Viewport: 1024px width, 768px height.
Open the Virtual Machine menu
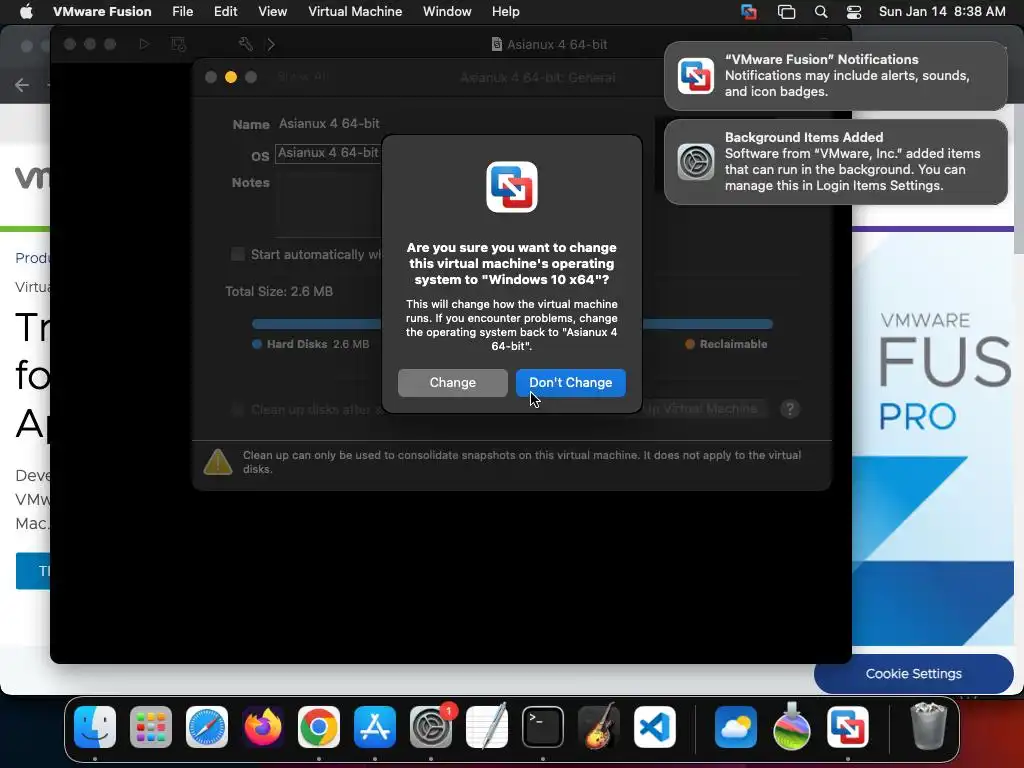tap(355, 12)
